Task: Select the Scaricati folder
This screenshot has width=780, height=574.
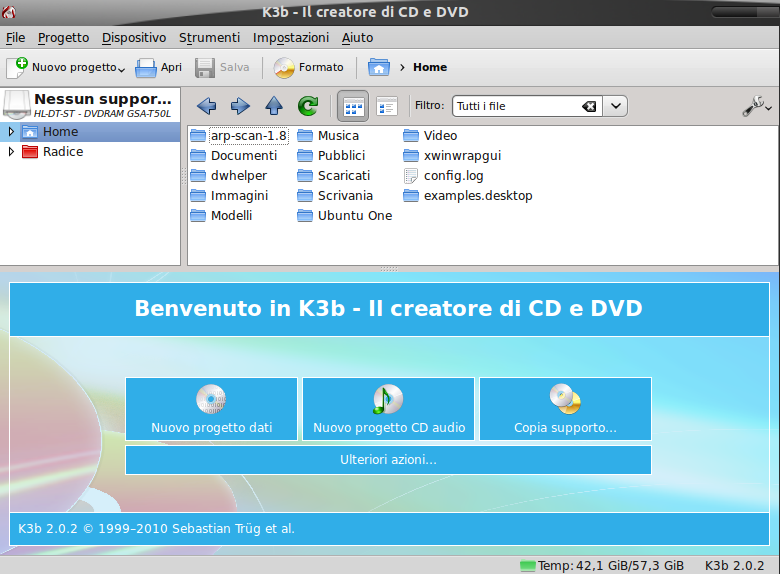Action: click(x=334, y=176)
